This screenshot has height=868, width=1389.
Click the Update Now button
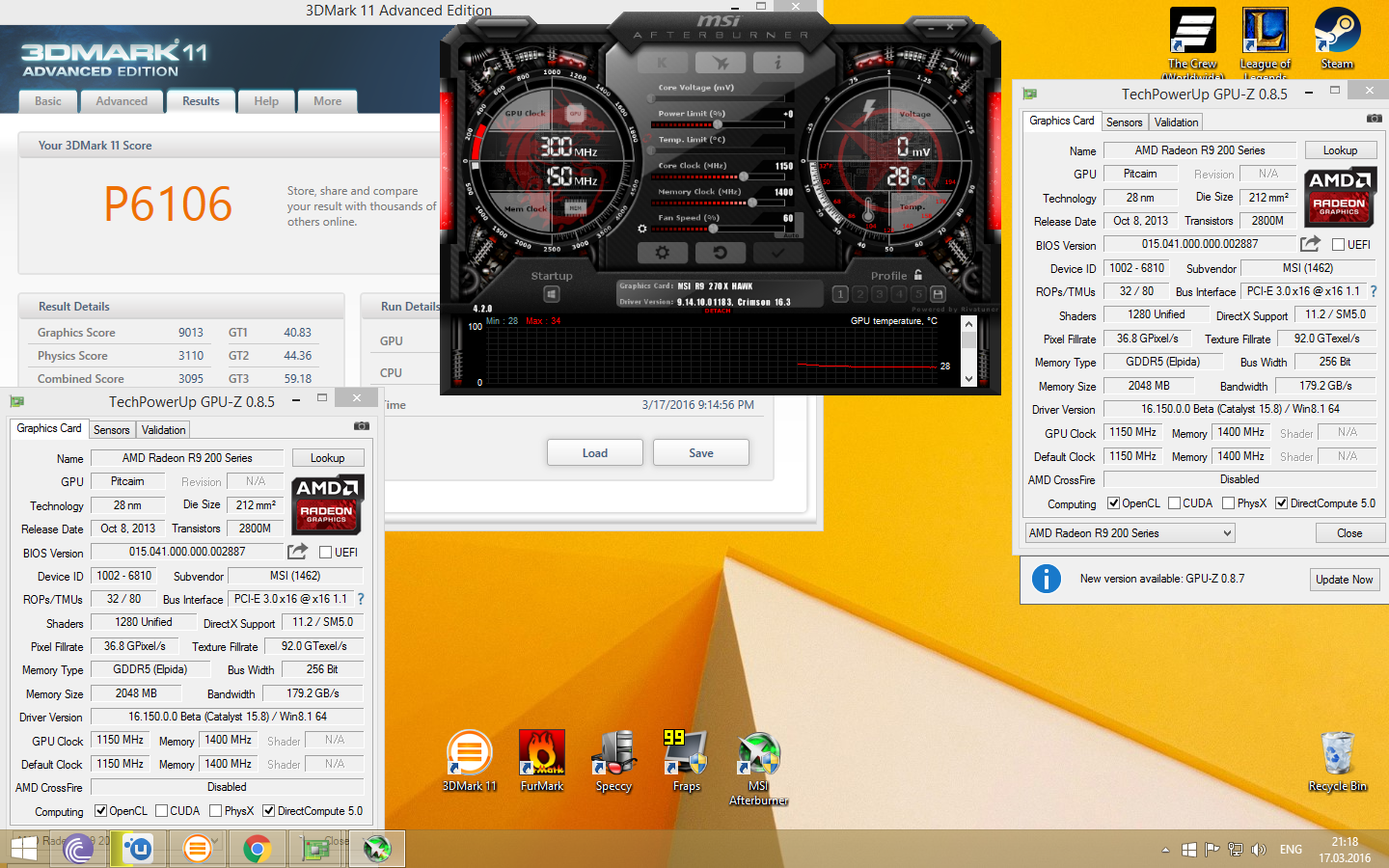coord(1344,580)
